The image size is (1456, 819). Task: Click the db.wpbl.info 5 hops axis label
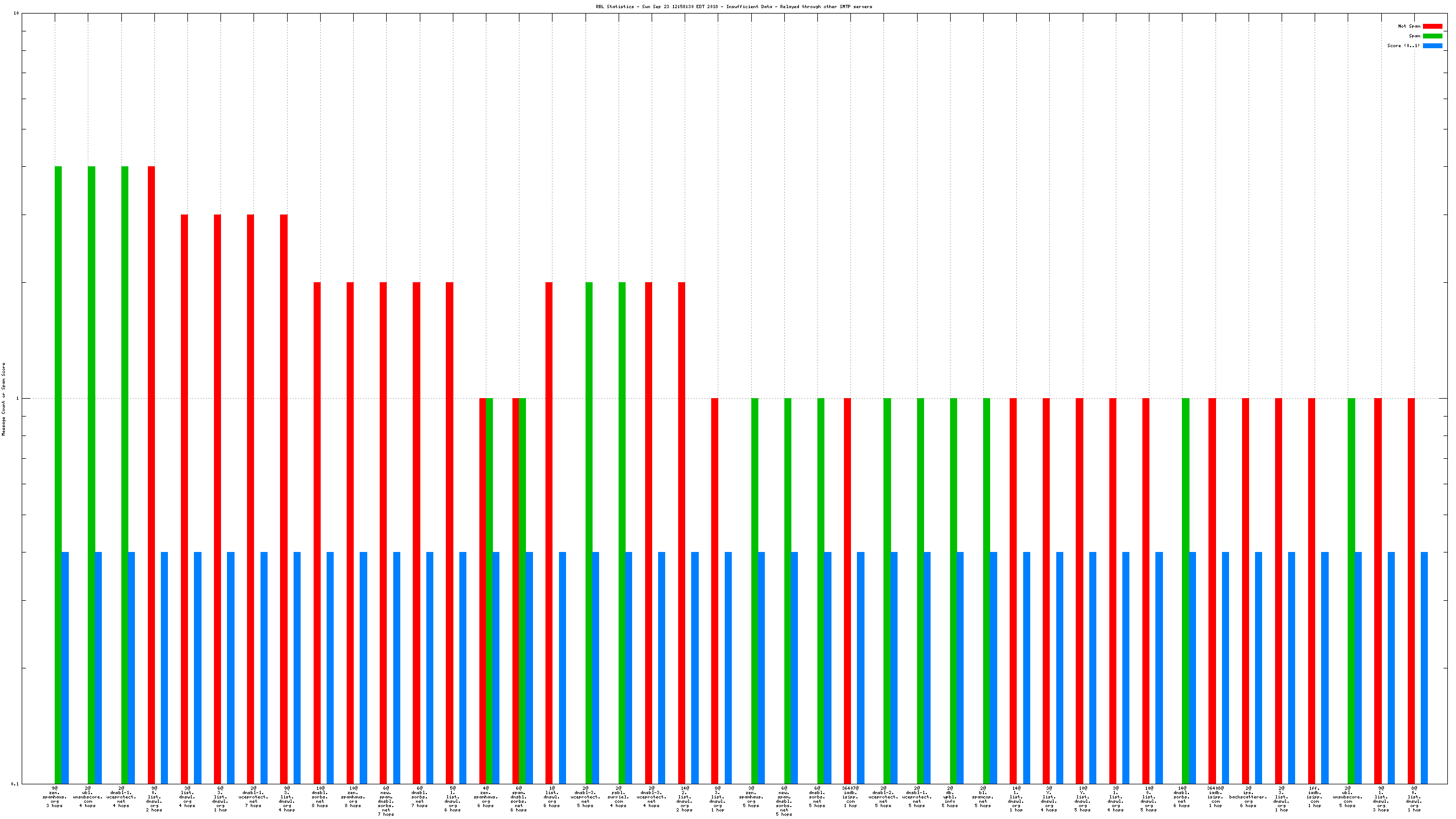tap(950, 796)
